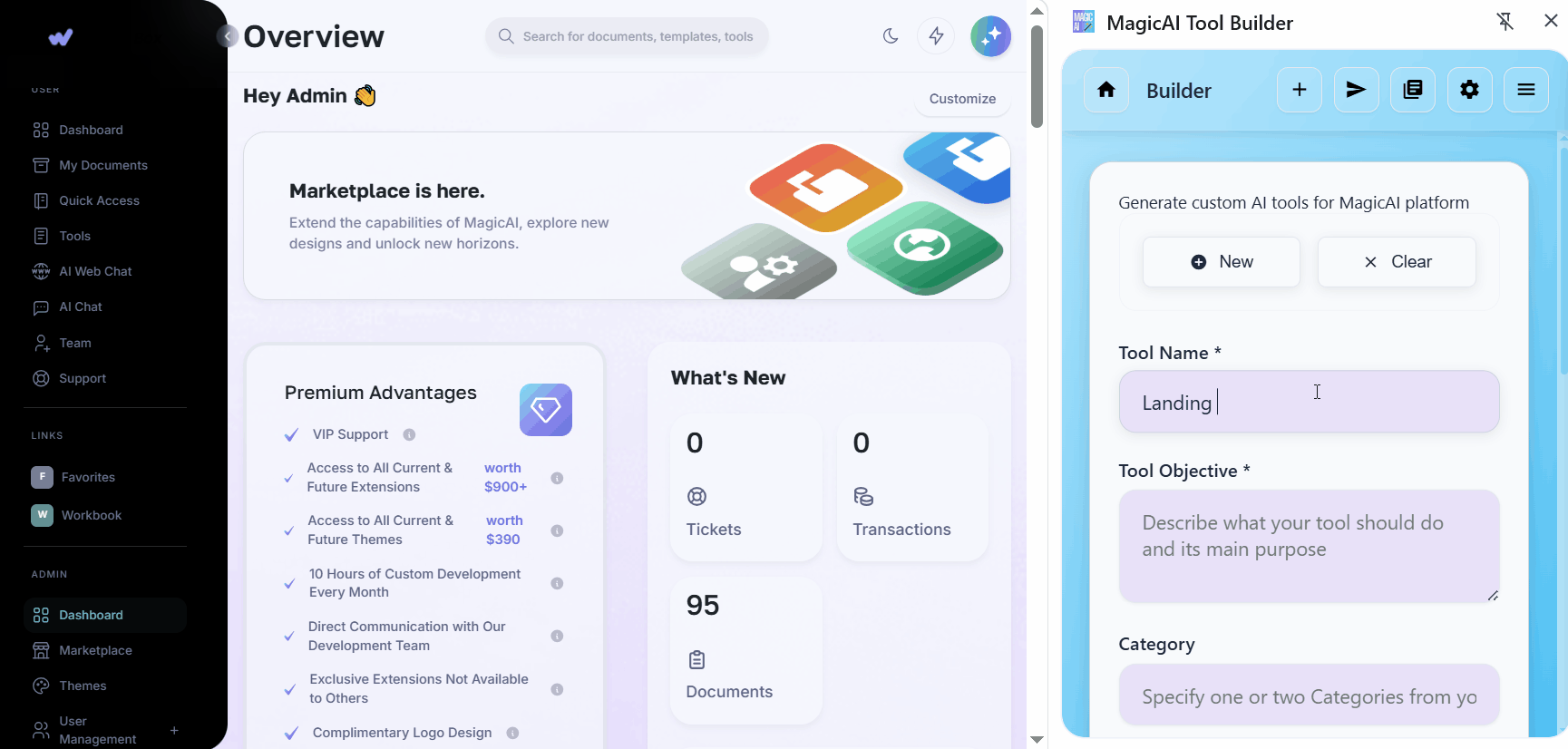Click the What's New heading
Image resolution: width=1568 pixels, height=749 pixels.
tap(728, 378)
